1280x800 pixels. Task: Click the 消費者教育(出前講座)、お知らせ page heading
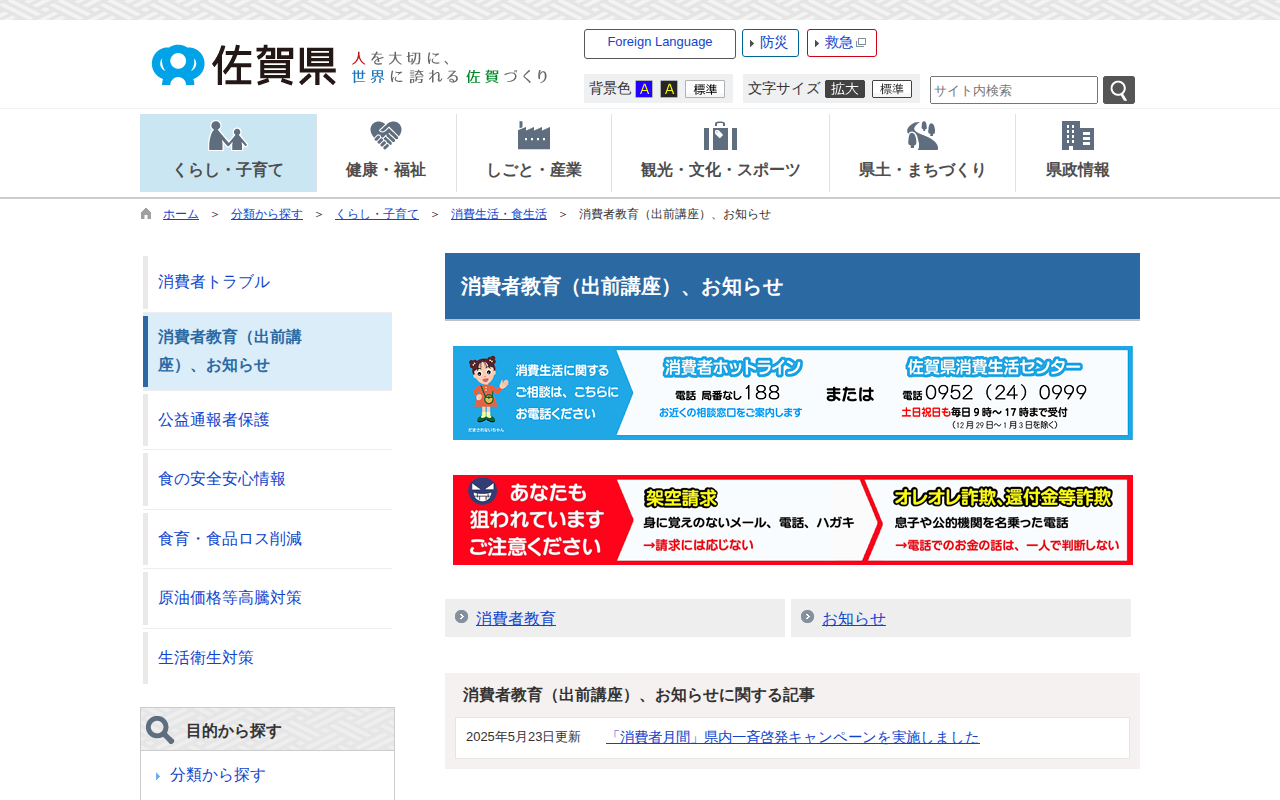coord(792,287)
